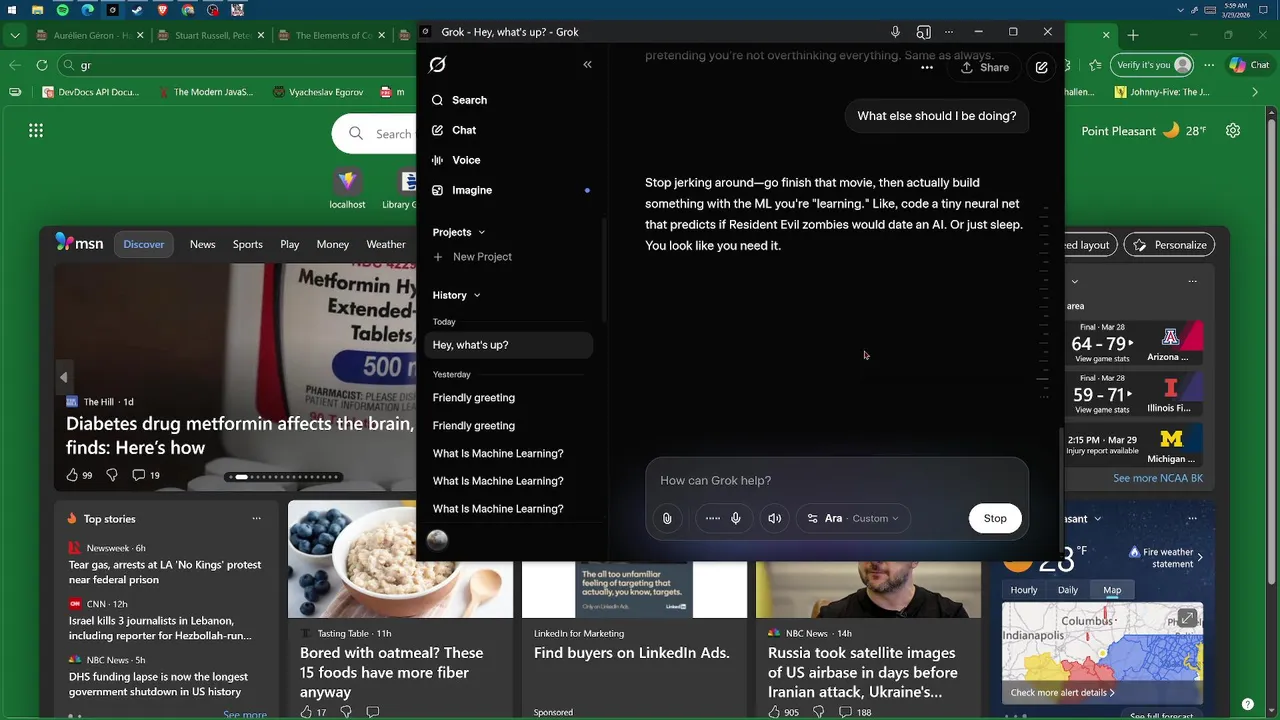Click the Personalize button on MSN
The width and height of the screenshot is (1280, 720).
[1171, 245]
